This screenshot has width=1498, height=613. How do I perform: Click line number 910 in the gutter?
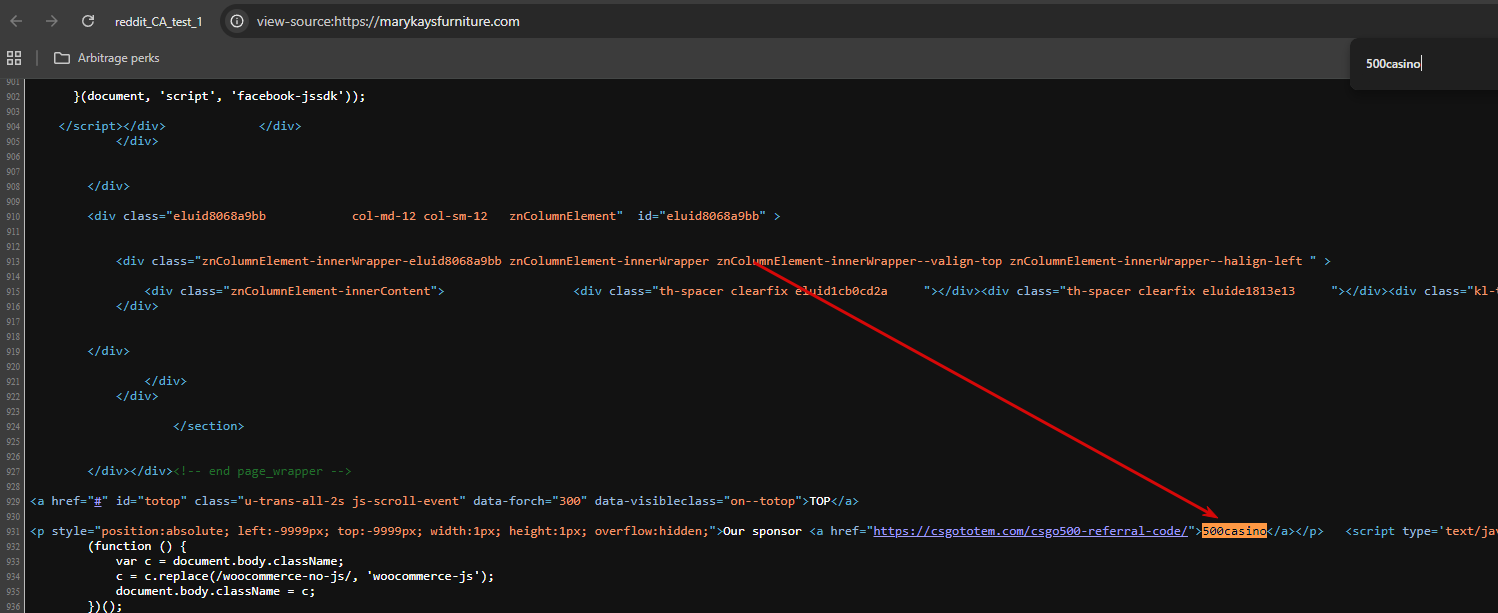(x=13, y=216)
